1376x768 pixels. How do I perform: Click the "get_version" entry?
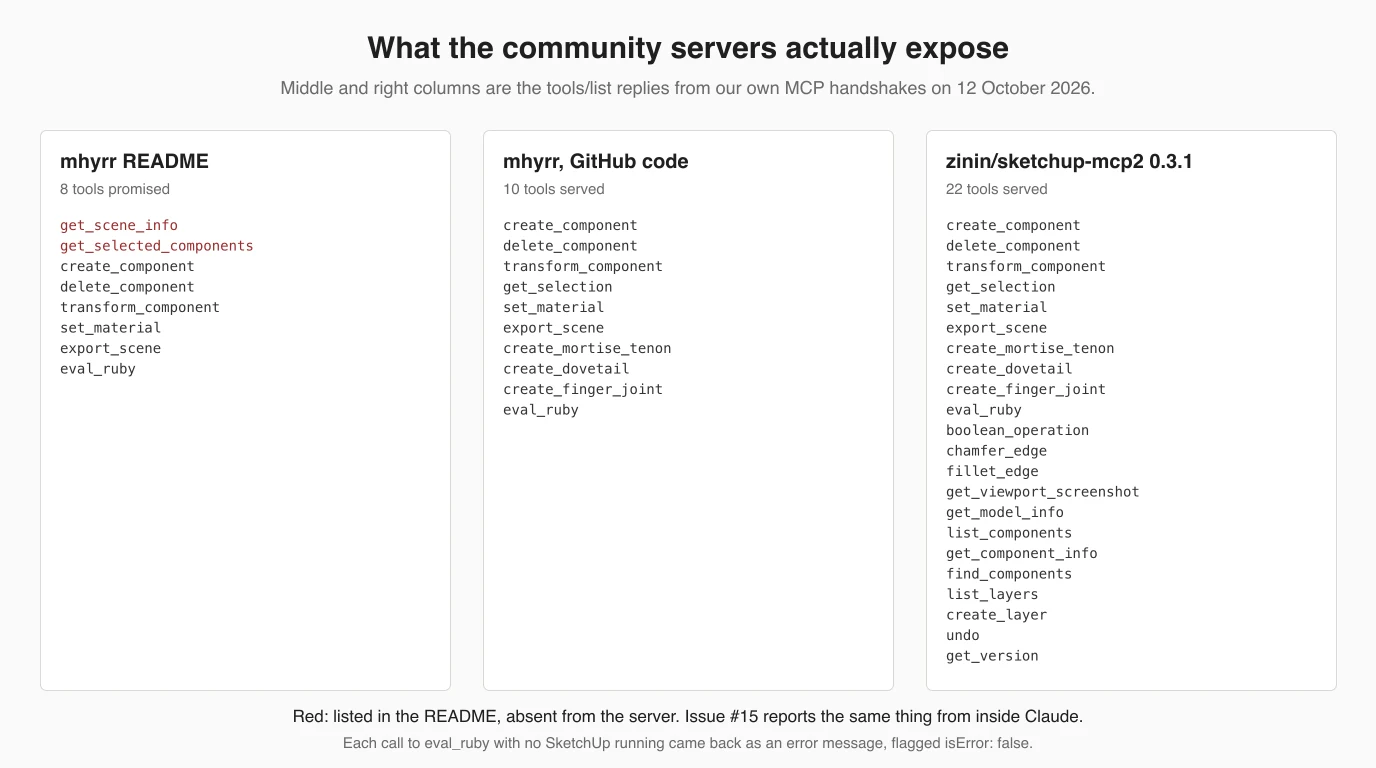992,656
